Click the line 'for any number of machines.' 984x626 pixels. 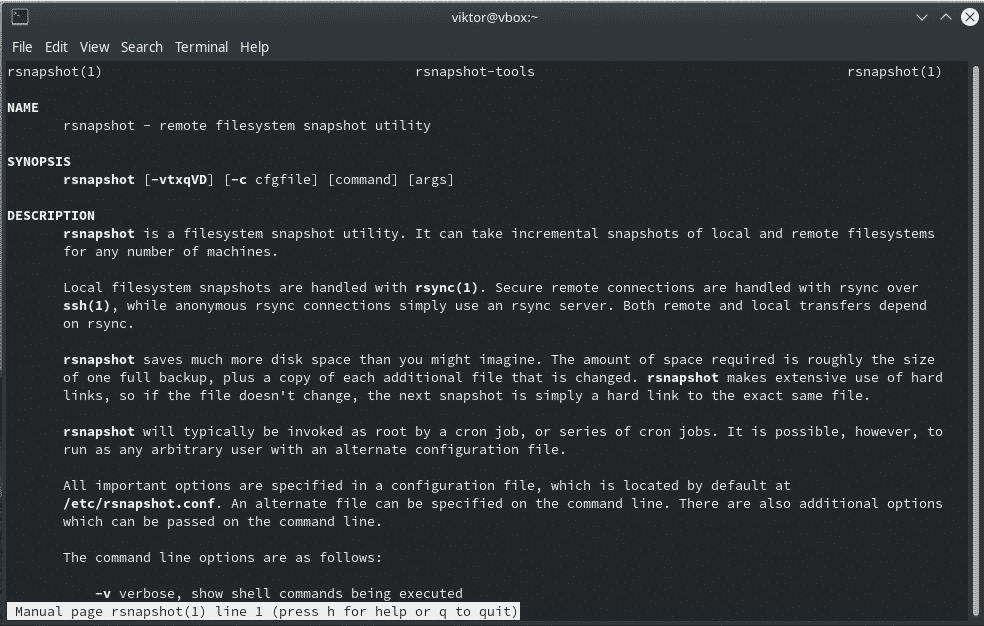point(170,252)
